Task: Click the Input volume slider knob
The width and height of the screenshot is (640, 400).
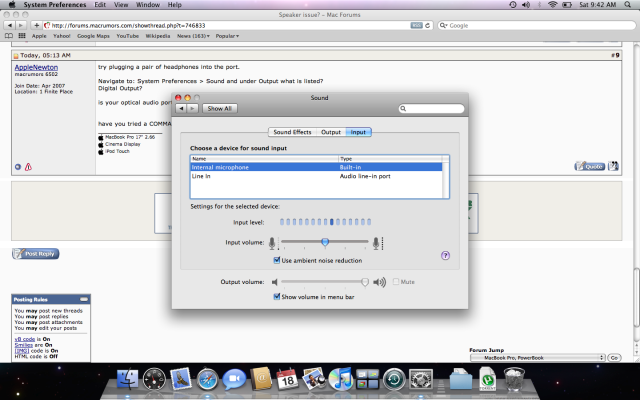Action: 325,242
